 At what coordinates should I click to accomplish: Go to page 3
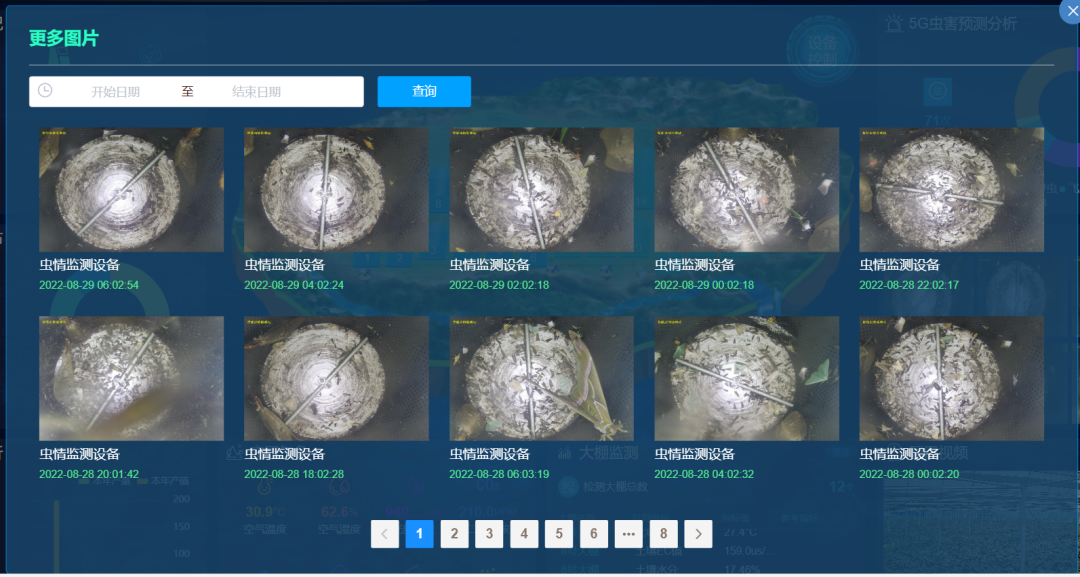click(x=489, y=534)
